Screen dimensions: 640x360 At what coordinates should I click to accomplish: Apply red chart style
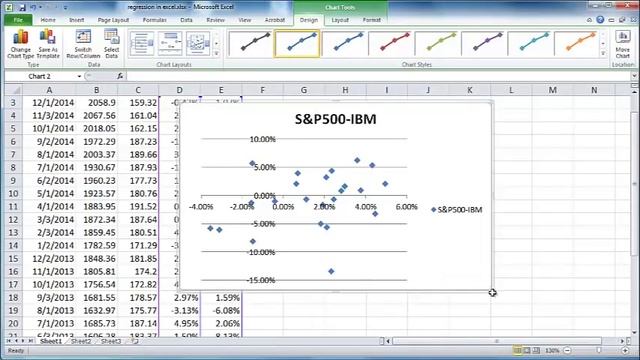[390, 43]
